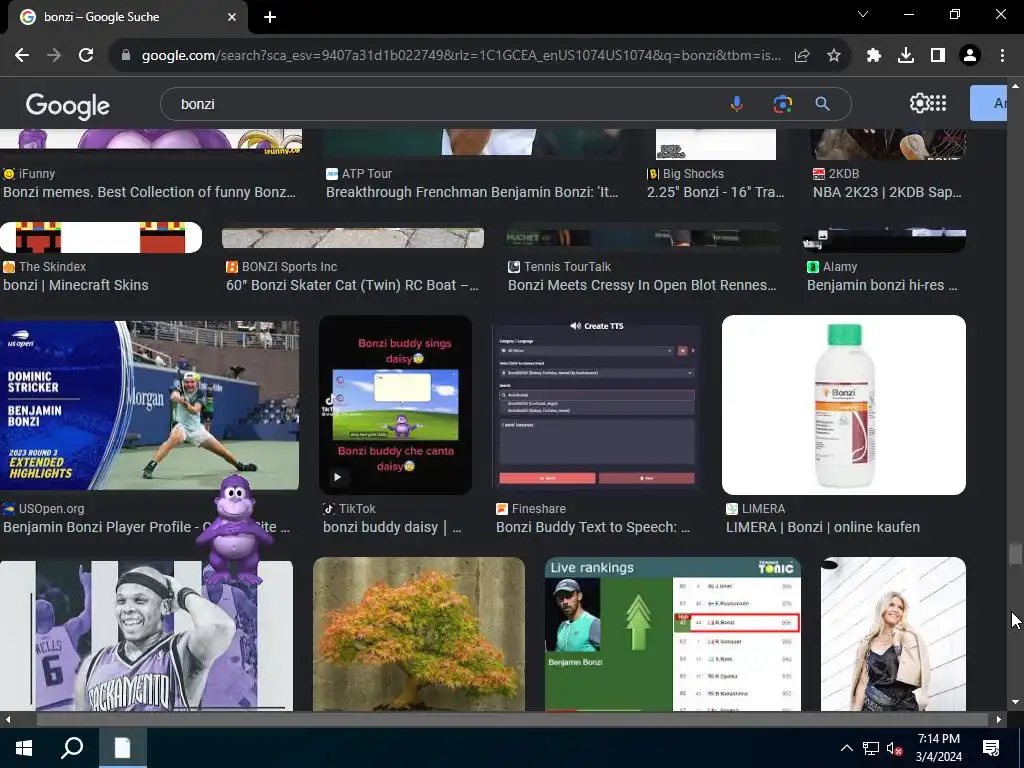Open TikTok bonzi buddy daisy link
Image resolution: width=1024 pixels, height=768 pixels.
coord(392,527)
